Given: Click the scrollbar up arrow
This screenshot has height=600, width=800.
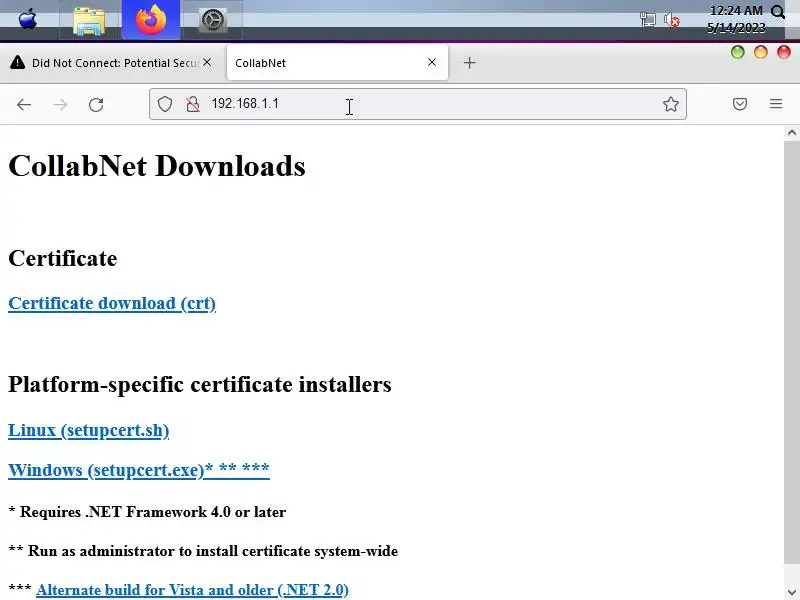Looking at the screenshot, I should click(792, 133).
